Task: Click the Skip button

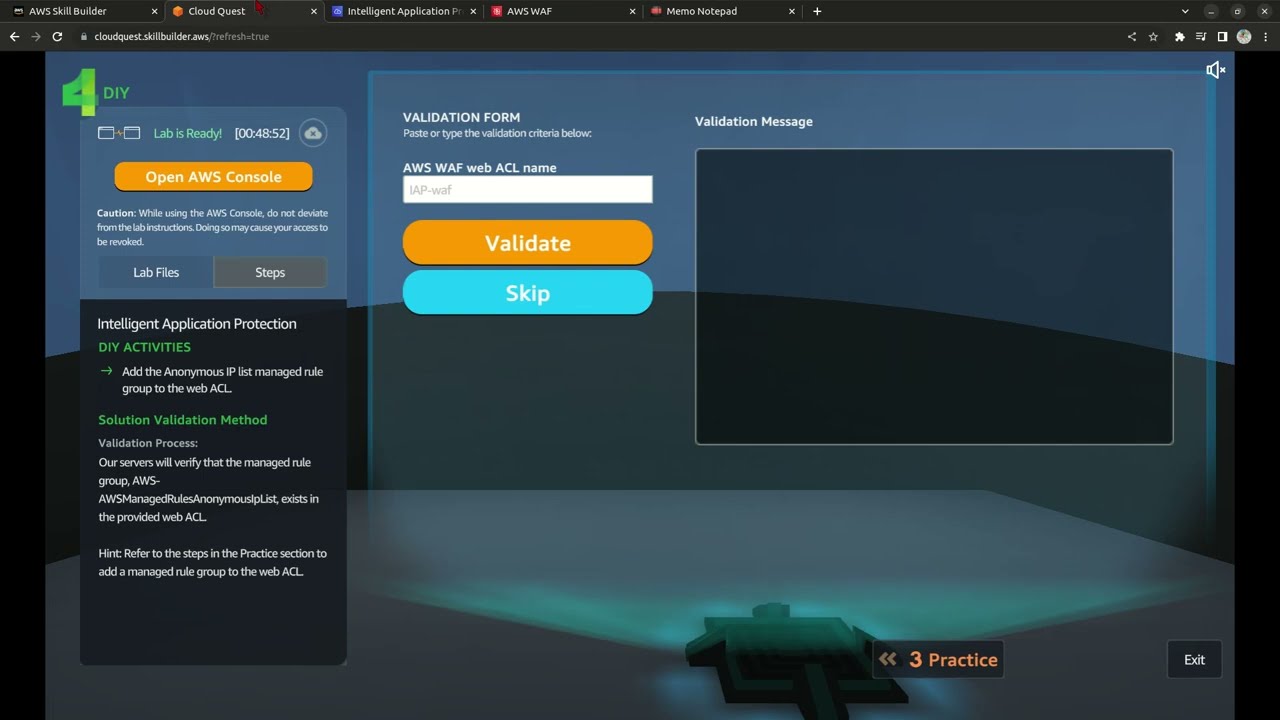Action: (x=528, y=293)
